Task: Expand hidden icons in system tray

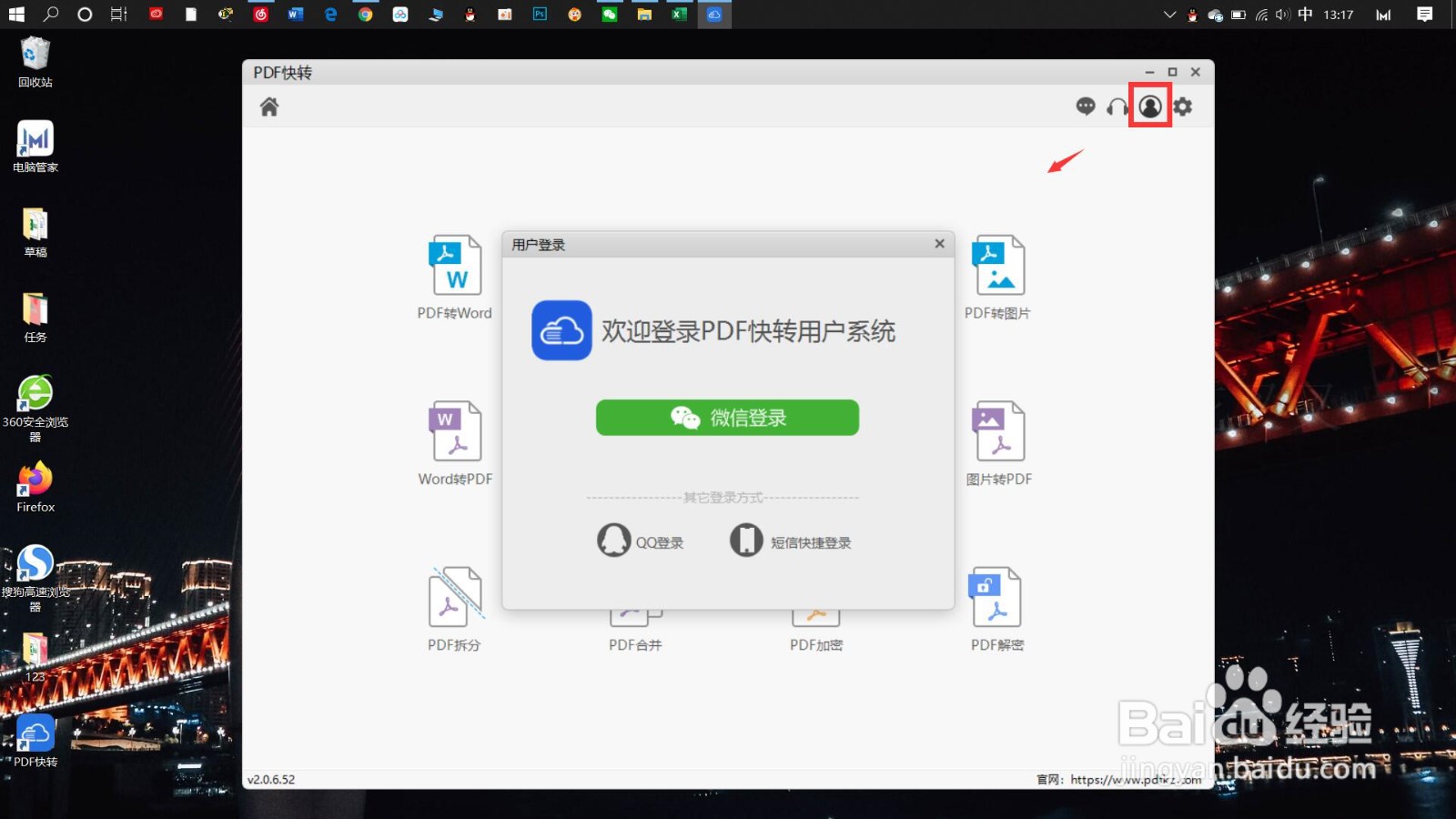Action: [x=1168, y=15]
